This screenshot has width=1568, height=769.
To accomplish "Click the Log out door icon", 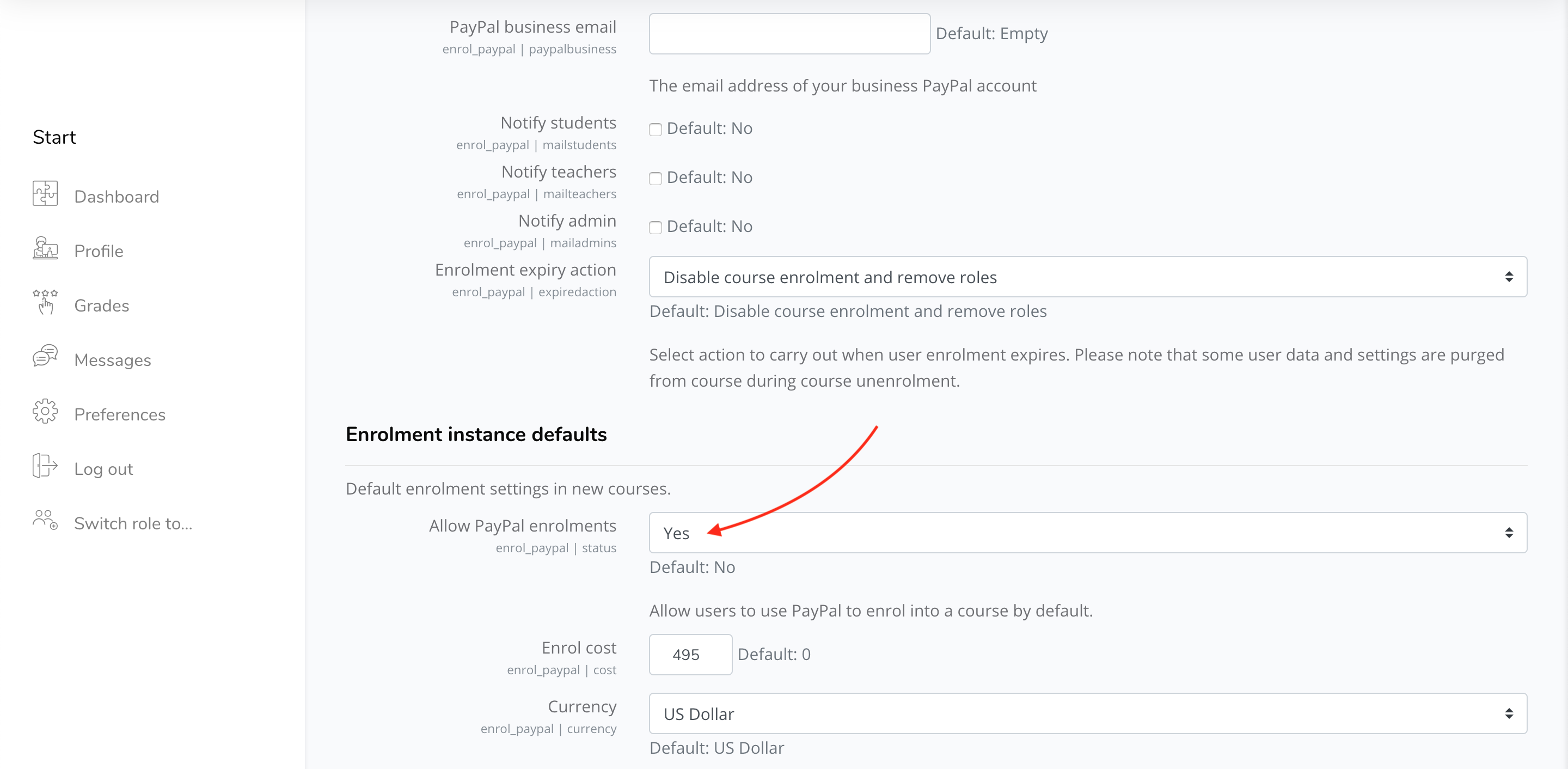I will coord(45,466).
